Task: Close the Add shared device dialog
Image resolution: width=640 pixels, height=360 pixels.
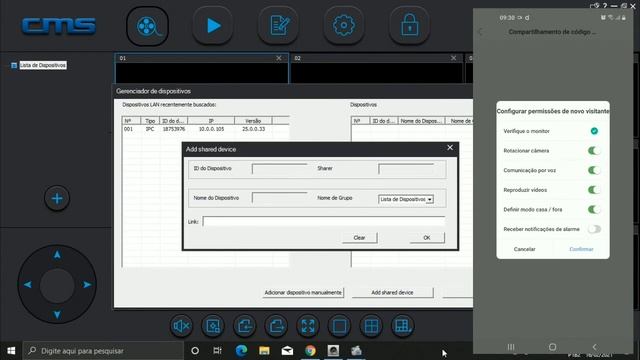Action: tap(450, 148)
